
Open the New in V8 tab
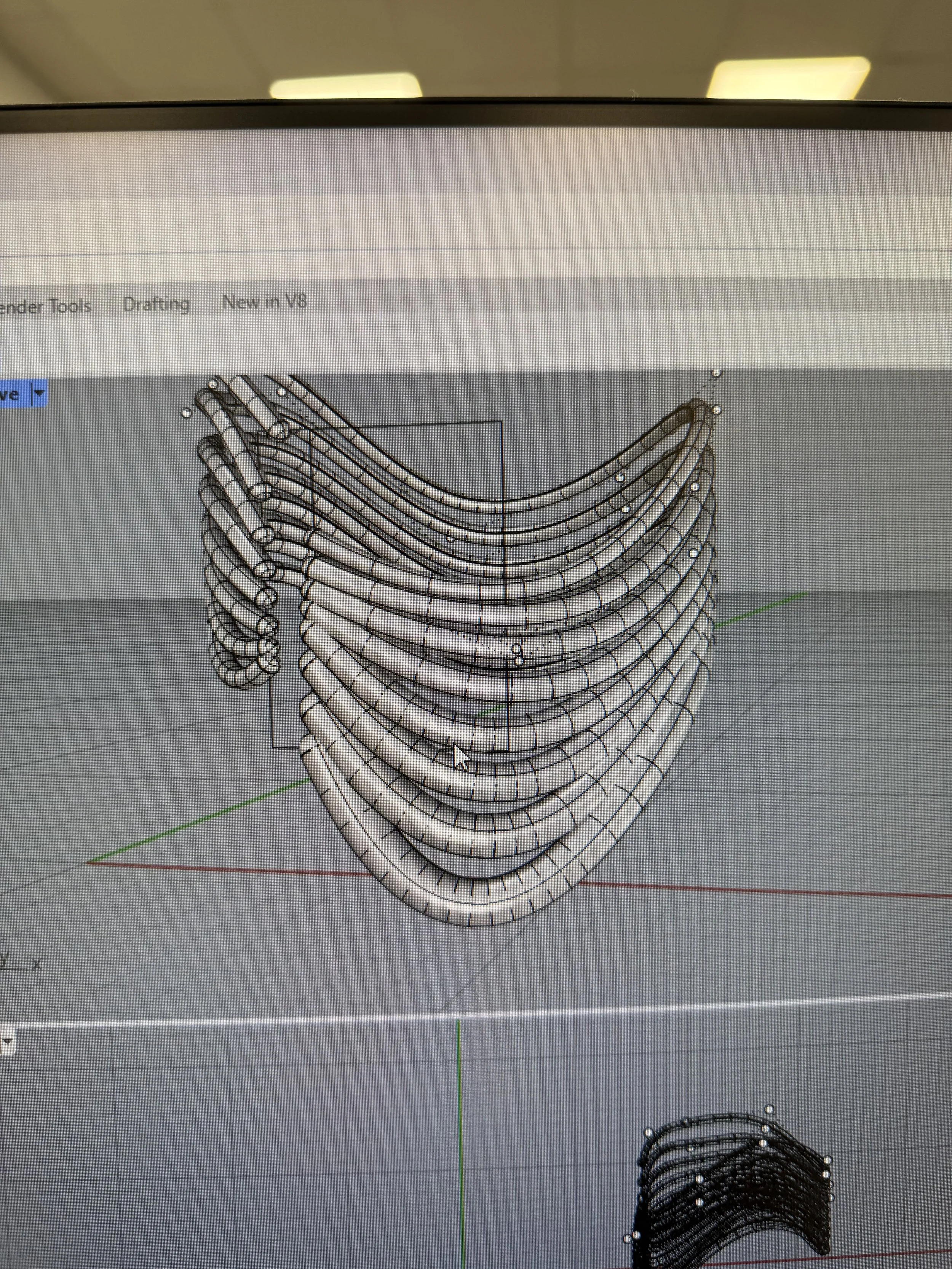point(265,302)
